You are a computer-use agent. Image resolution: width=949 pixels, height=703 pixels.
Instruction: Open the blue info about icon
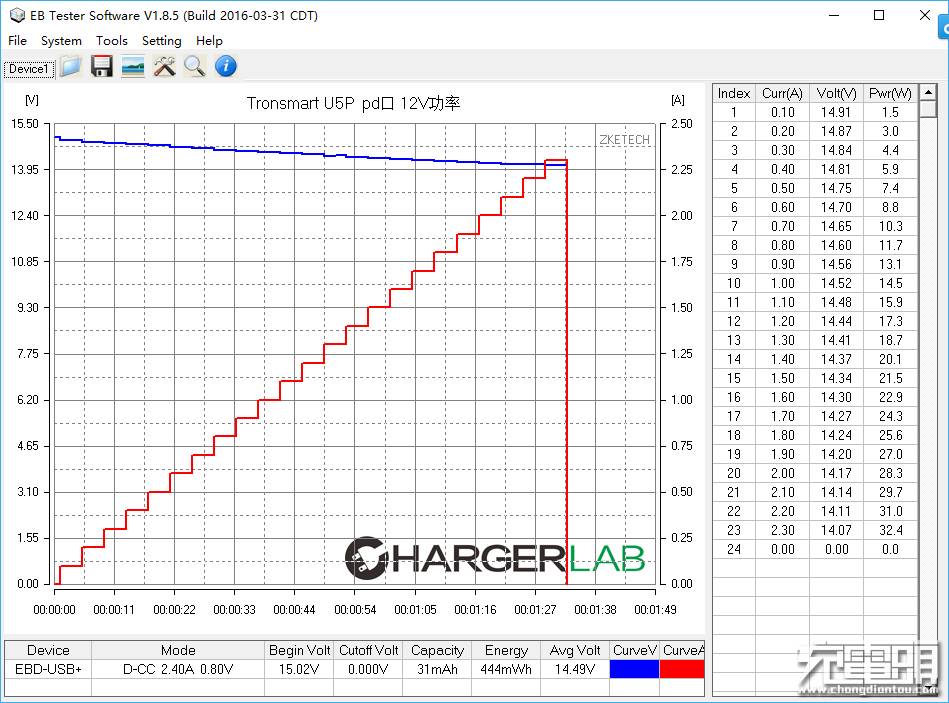[226, 66]
